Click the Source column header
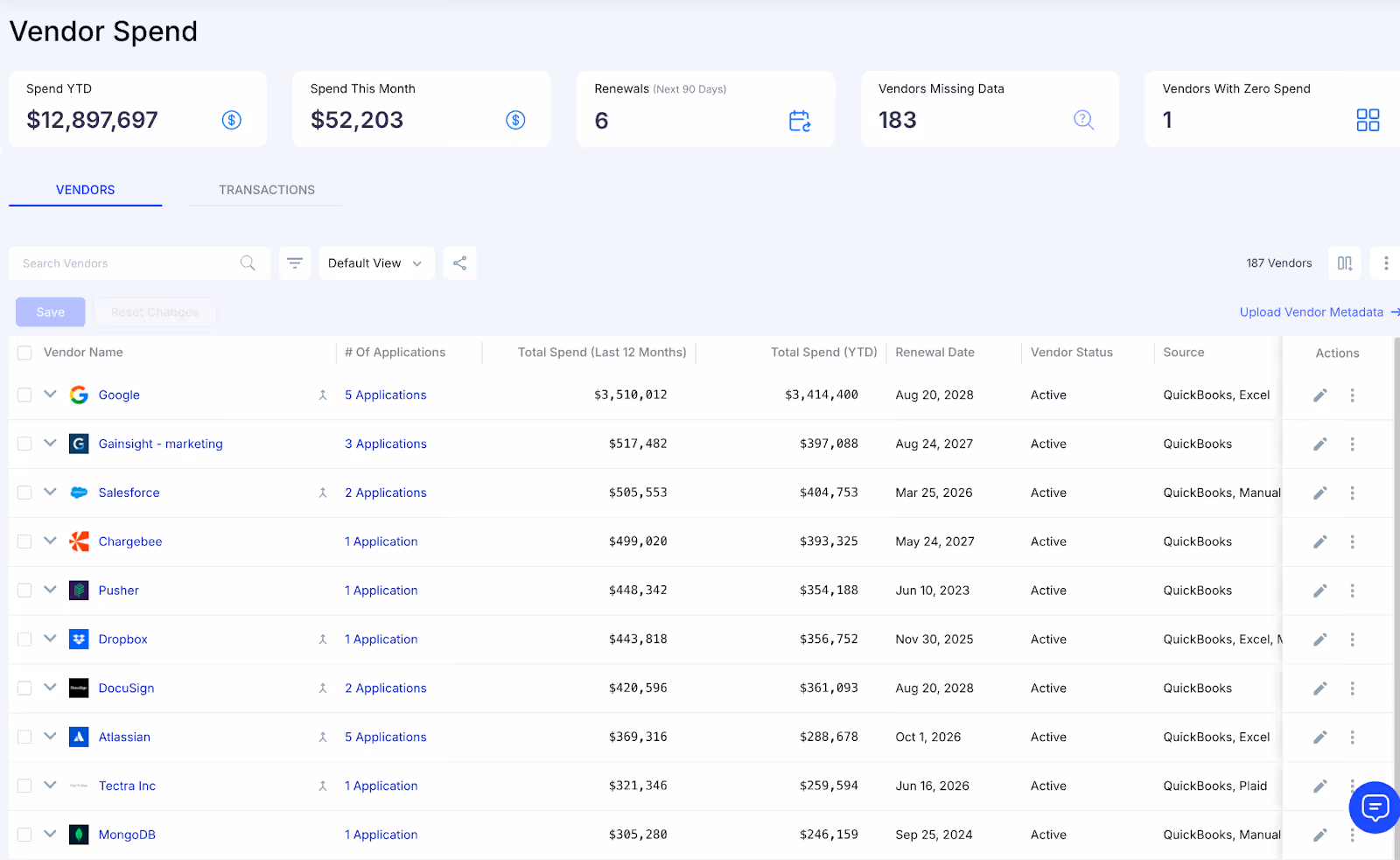1400x860 pixels. click(1184, 353)
